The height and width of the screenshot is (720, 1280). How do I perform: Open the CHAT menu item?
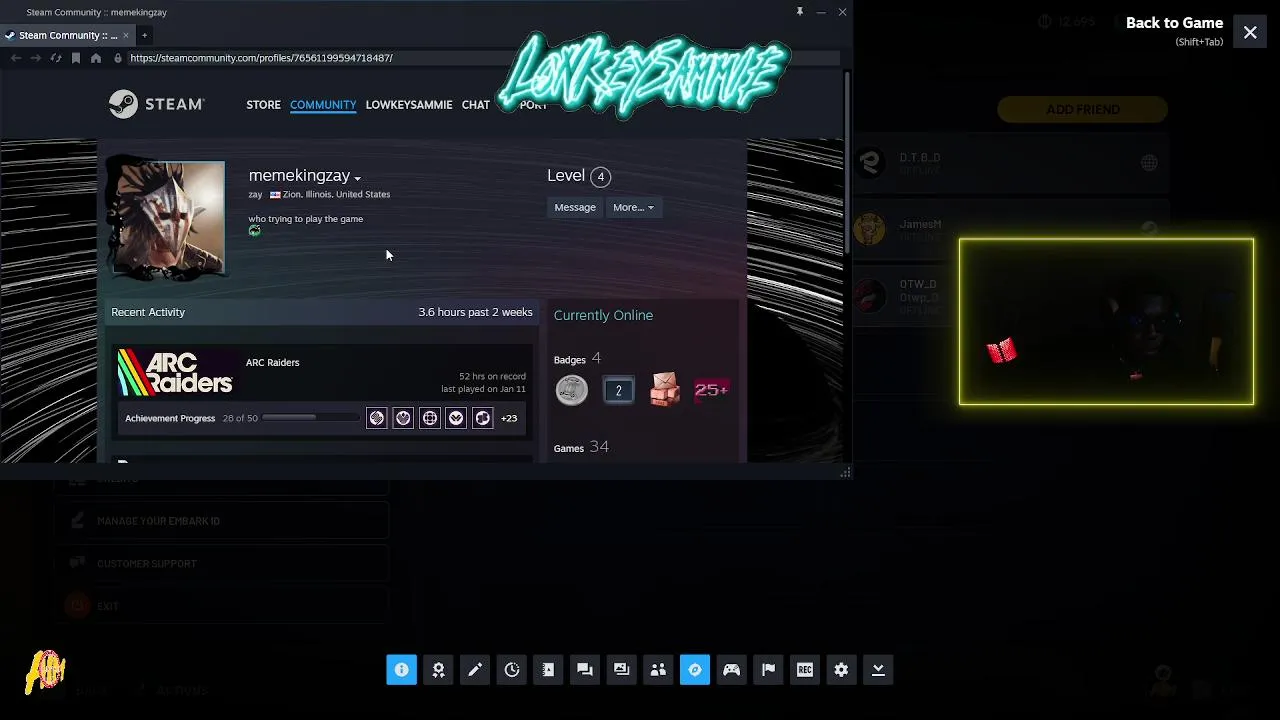point(476,105)
